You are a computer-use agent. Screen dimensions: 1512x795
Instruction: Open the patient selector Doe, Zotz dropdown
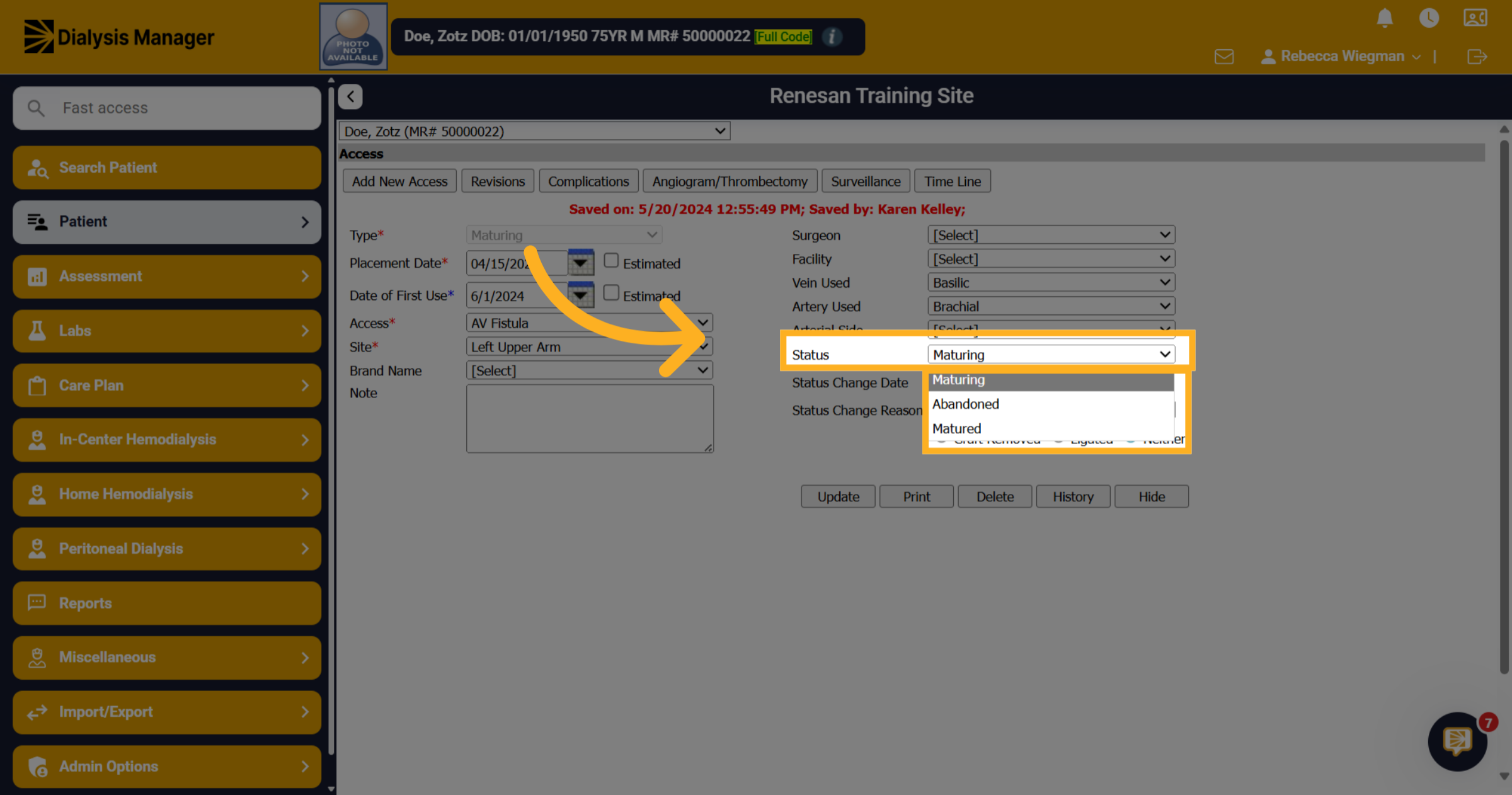[x=534, y=131]
